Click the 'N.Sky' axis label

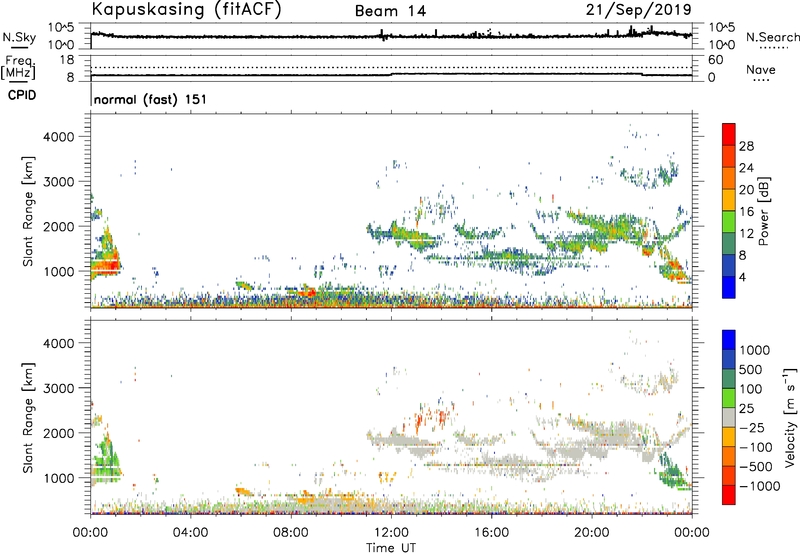pyautogui.click(x=19, y=37)
